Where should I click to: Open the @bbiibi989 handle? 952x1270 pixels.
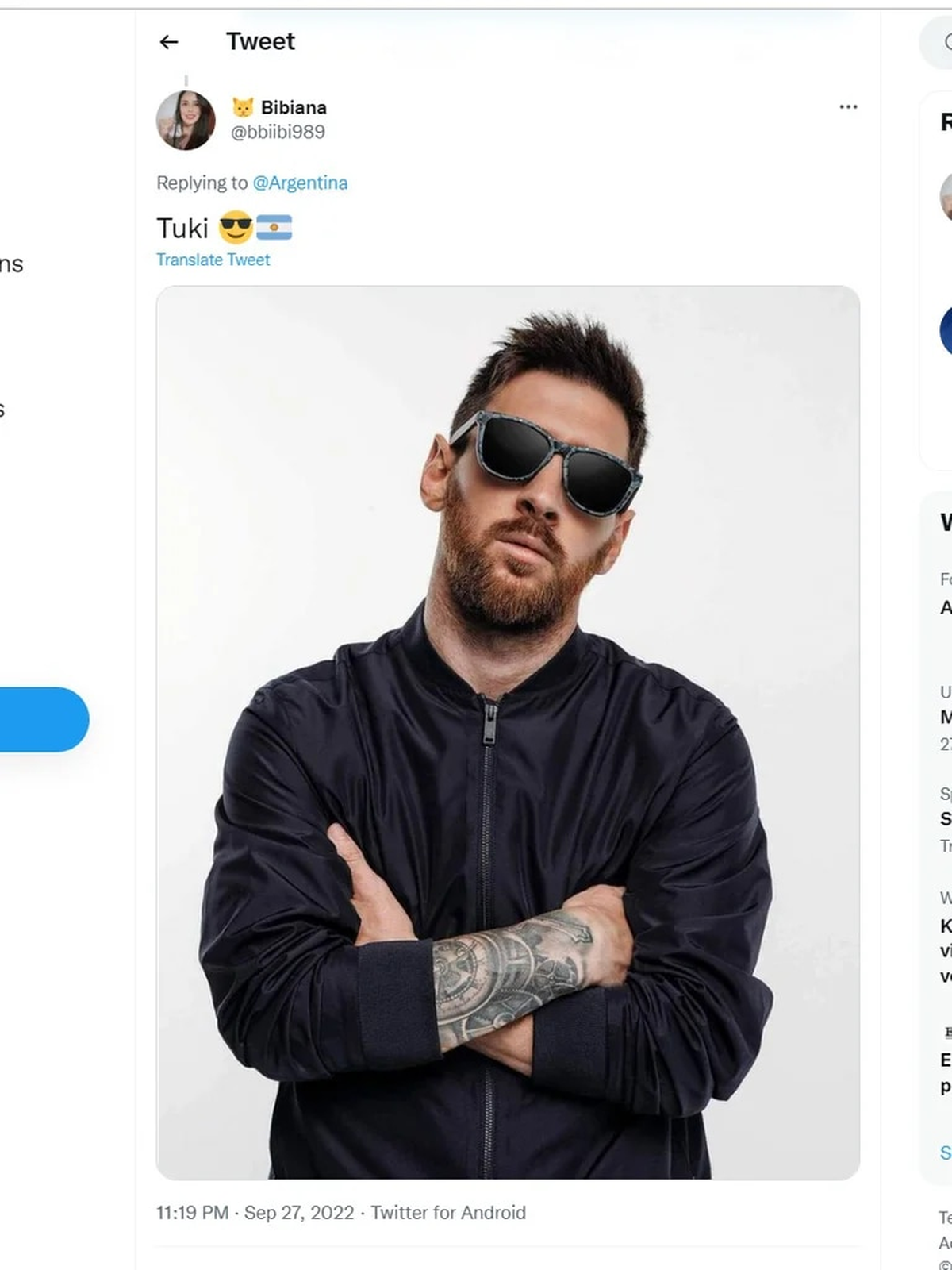(278, 133)
